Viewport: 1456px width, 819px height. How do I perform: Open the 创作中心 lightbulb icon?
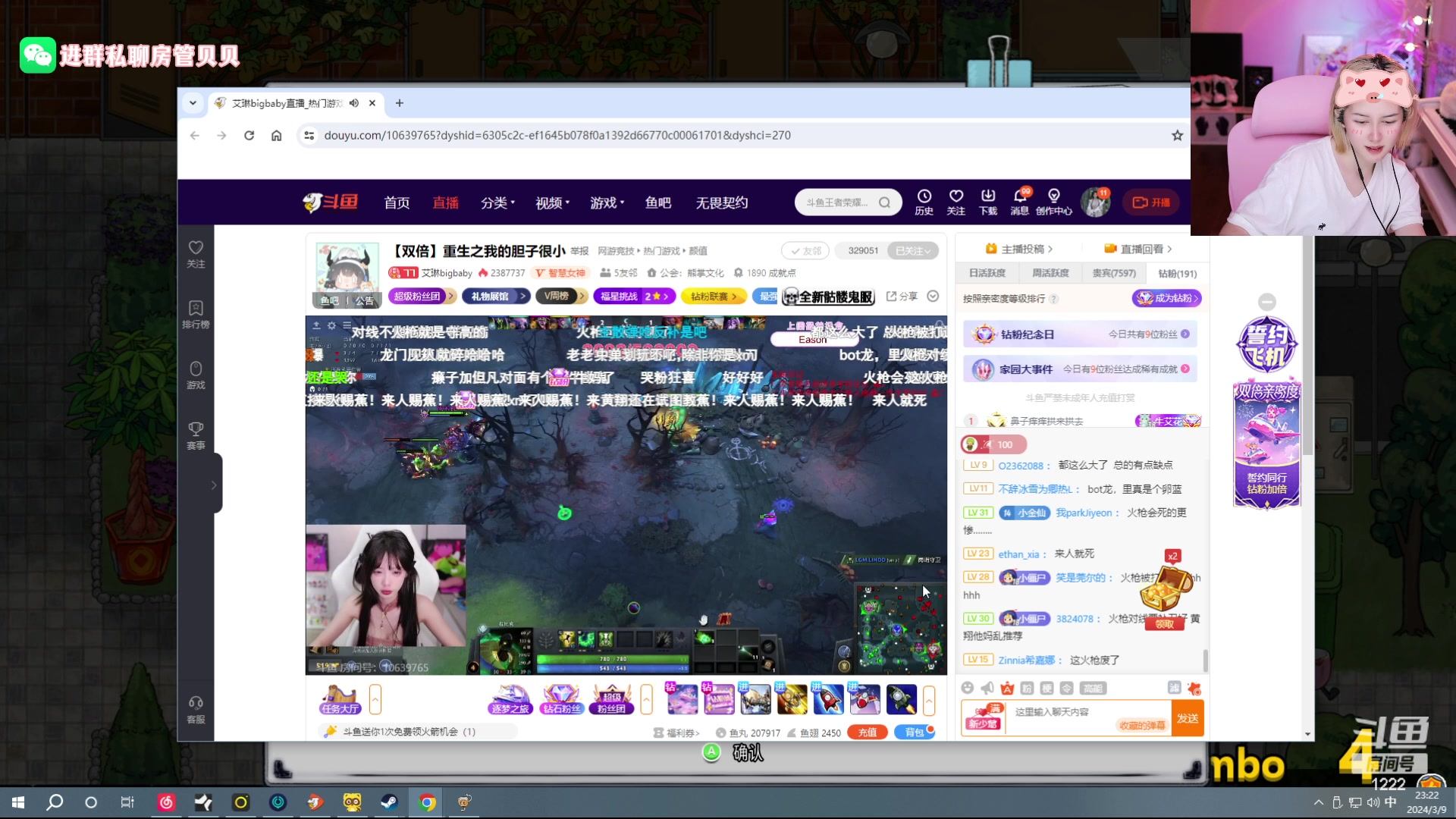pos(1053,202)
